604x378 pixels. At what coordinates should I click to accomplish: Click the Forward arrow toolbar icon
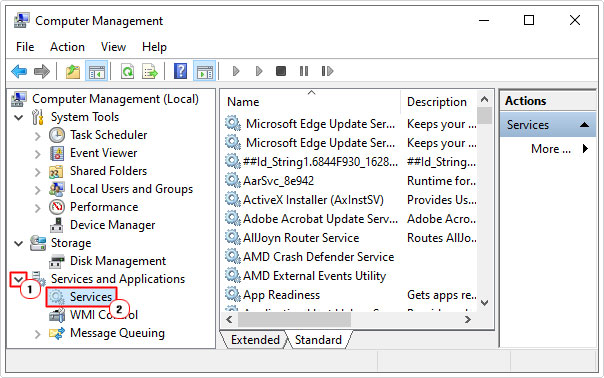(x=42, y=71)
